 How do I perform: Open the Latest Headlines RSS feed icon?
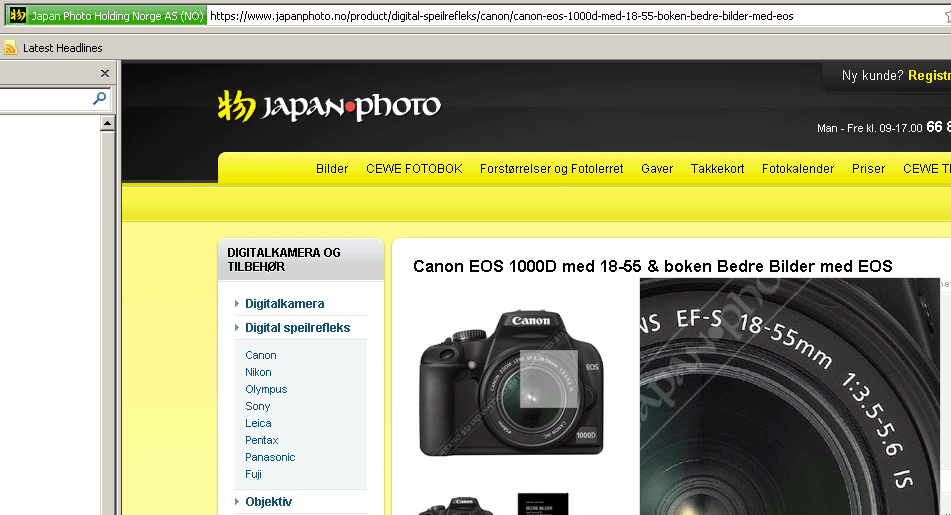point(10,48)
